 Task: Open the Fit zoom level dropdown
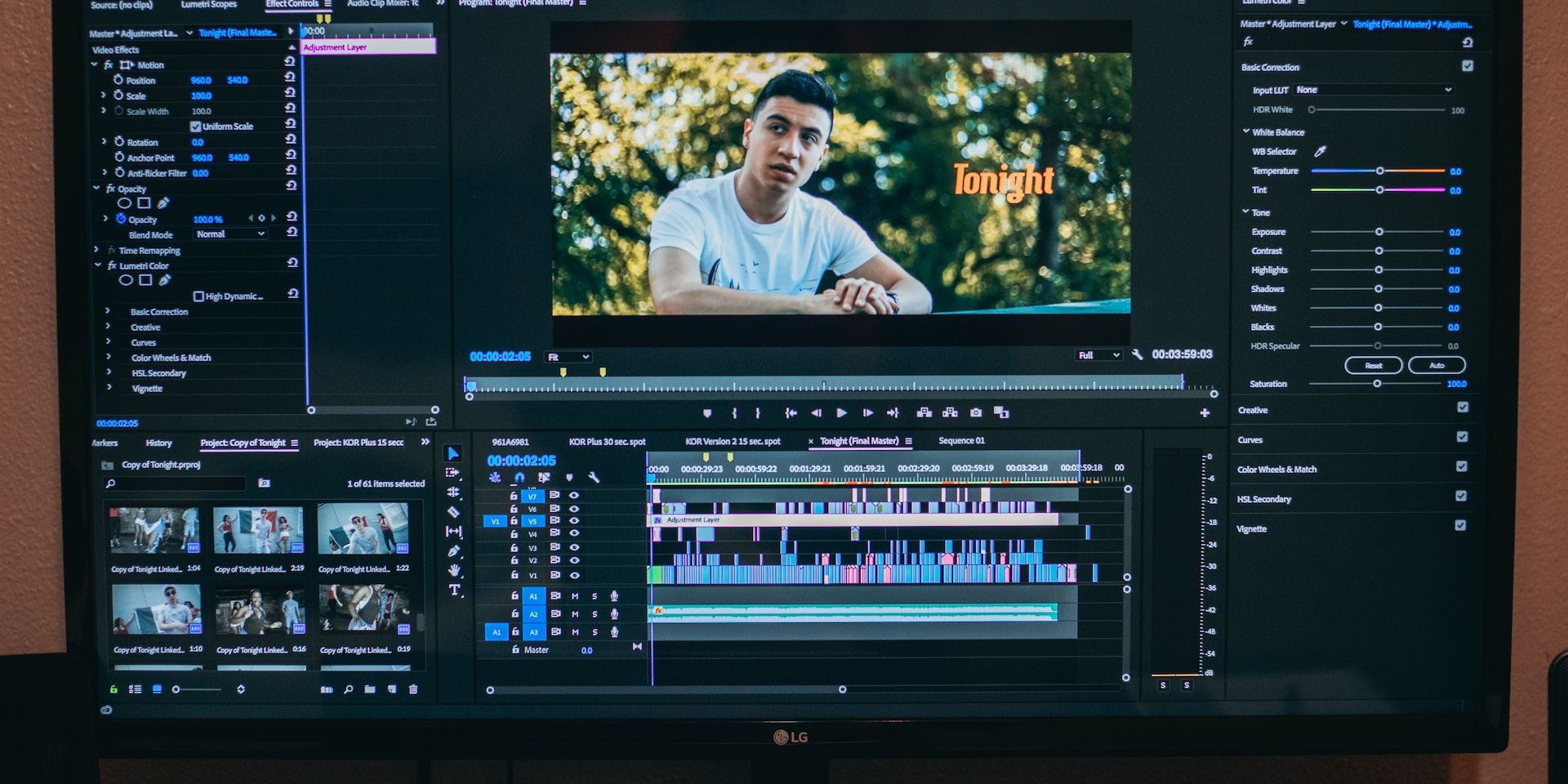(569, 356)
